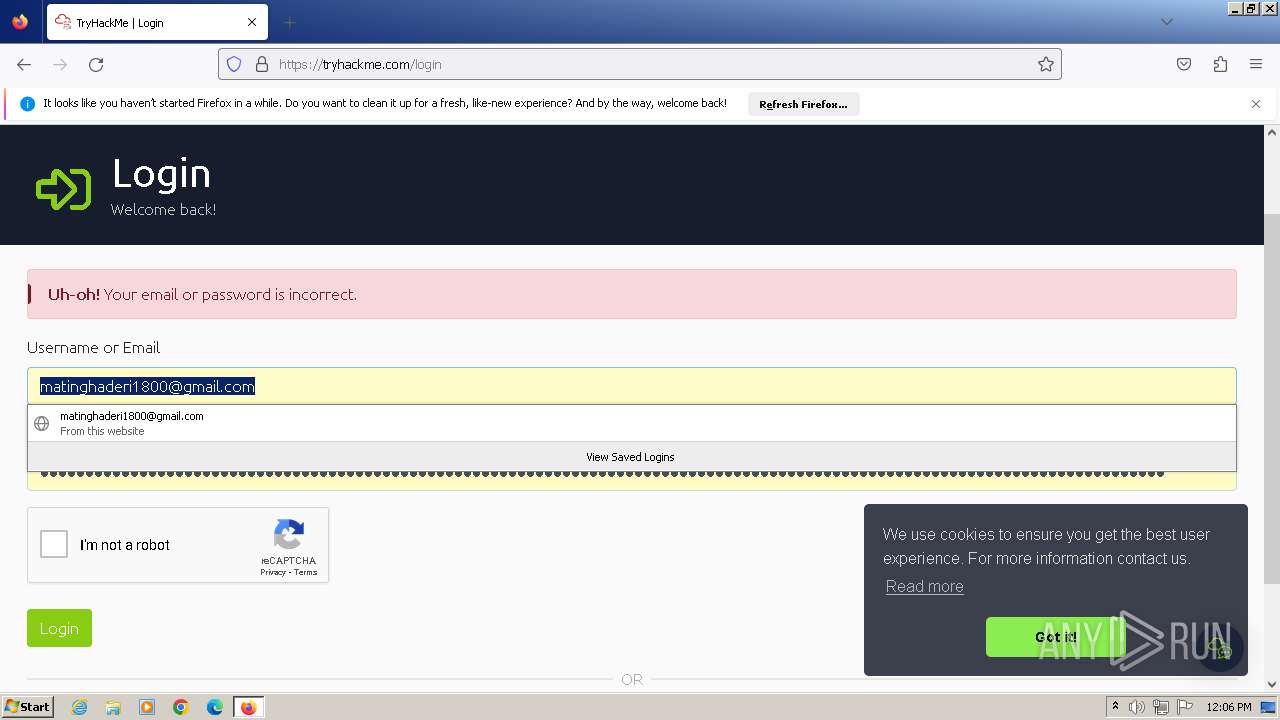Go forward to next page
This screenshot has width=1280, height=720.
pos(60,64)
